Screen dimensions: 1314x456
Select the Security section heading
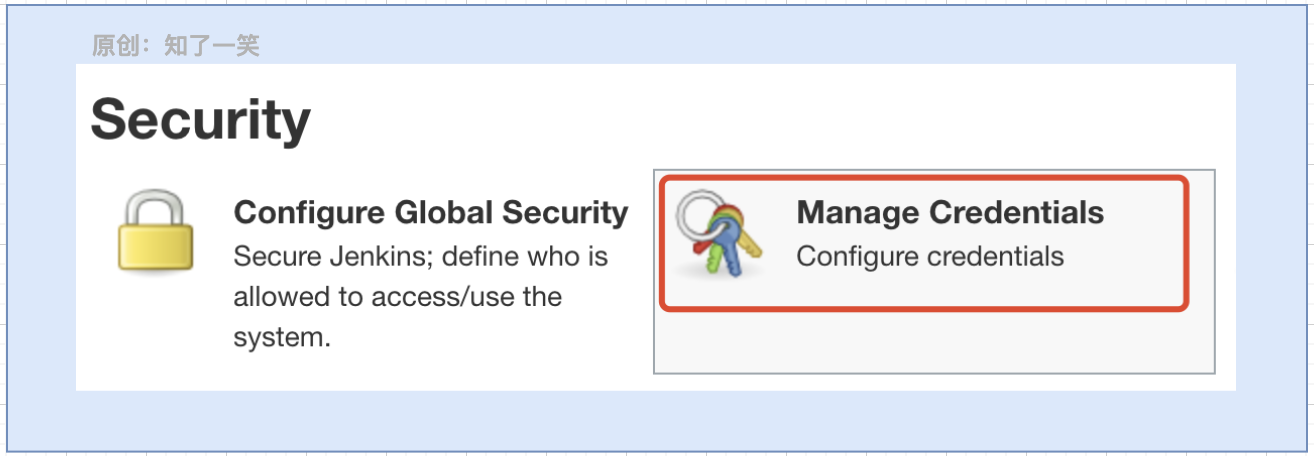coord(201,121)
